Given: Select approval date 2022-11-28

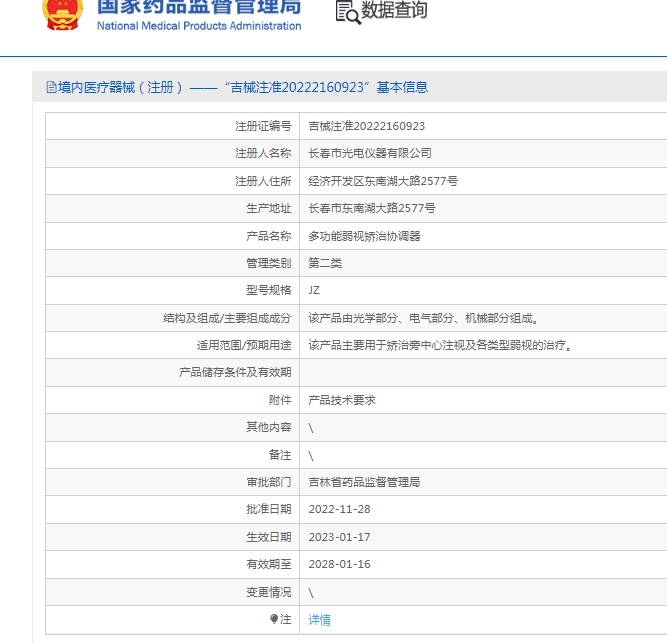Looking at the screenshot, I should pos(339,509).
